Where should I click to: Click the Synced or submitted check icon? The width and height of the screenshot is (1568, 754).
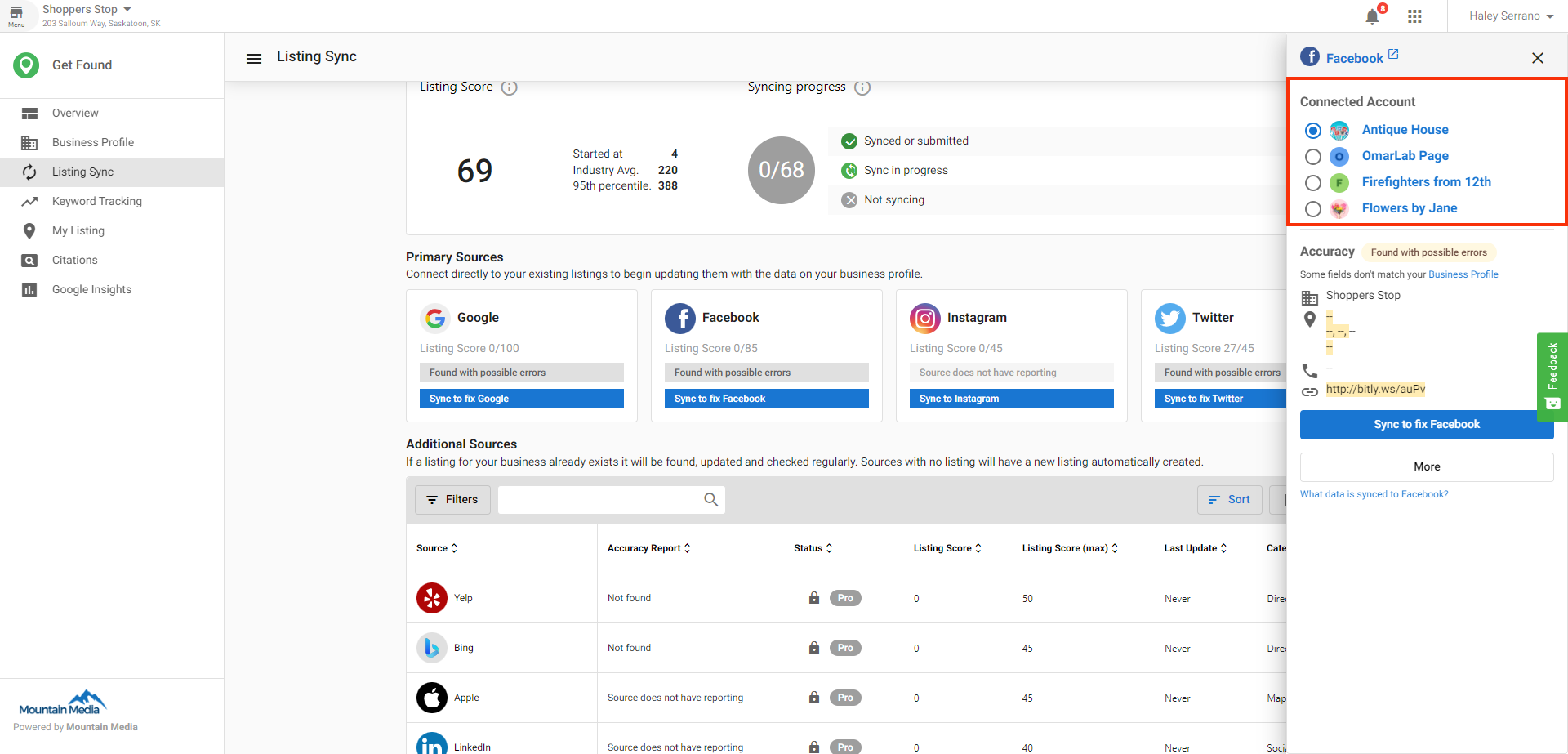pyautogui.click(x=850, y=141)
